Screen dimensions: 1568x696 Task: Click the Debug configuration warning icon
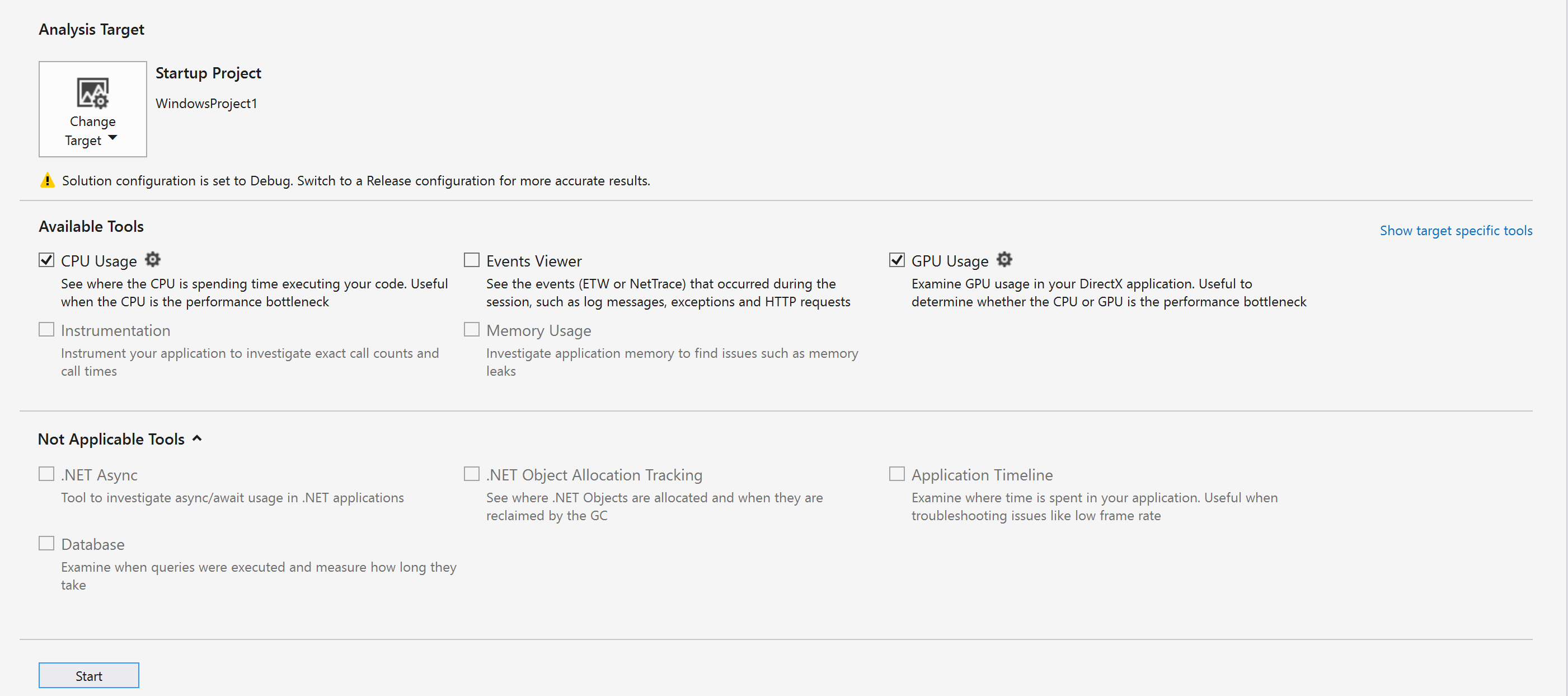(48, 180)
